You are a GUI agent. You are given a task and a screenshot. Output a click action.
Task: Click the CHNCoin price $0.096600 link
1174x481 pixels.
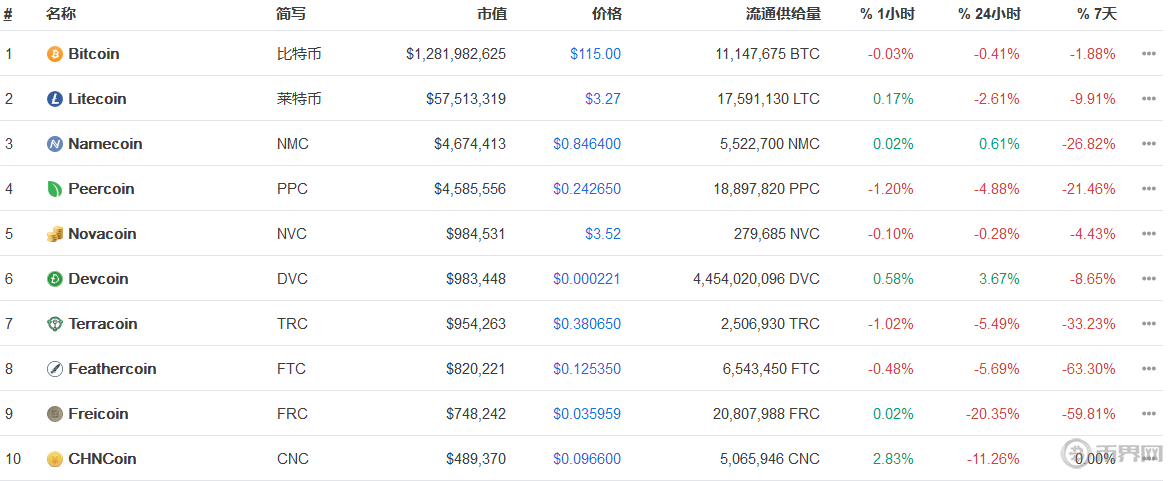pos(587,459)
